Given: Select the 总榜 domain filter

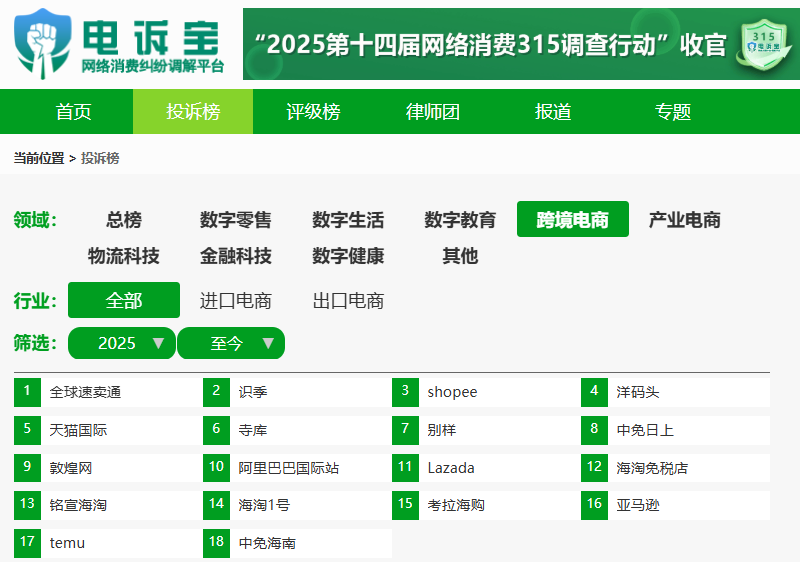Looking at the screenshot, I should point(124,220).
